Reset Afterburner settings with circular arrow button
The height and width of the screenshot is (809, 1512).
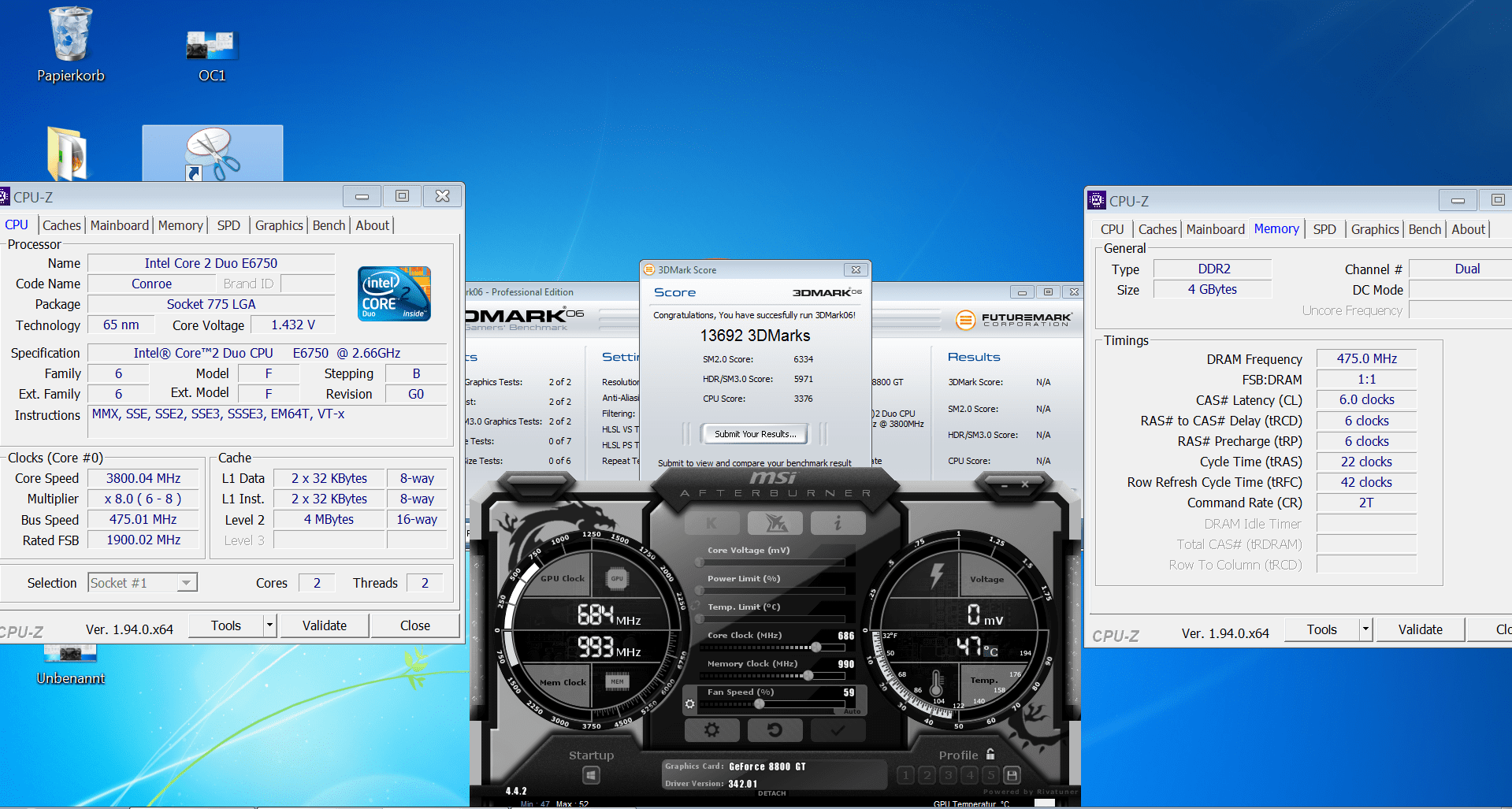[775, 730]
